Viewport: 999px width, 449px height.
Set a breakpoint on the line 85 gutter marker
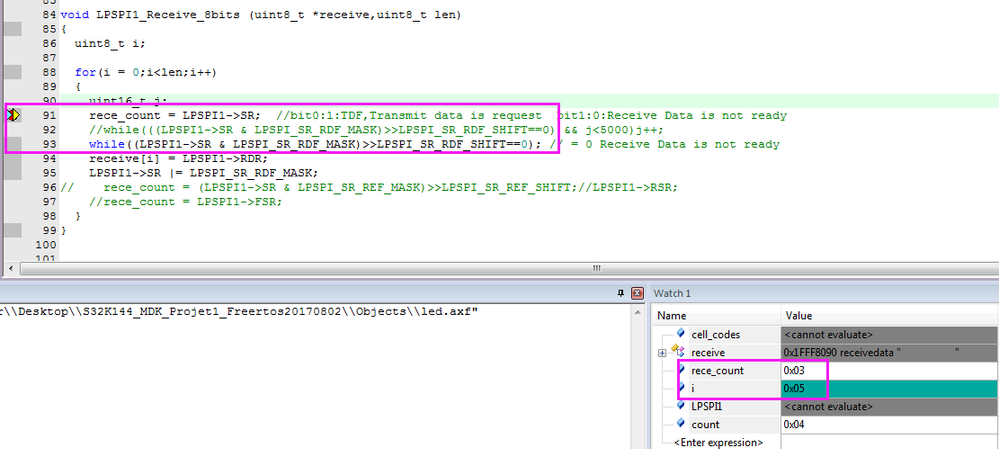13,29
